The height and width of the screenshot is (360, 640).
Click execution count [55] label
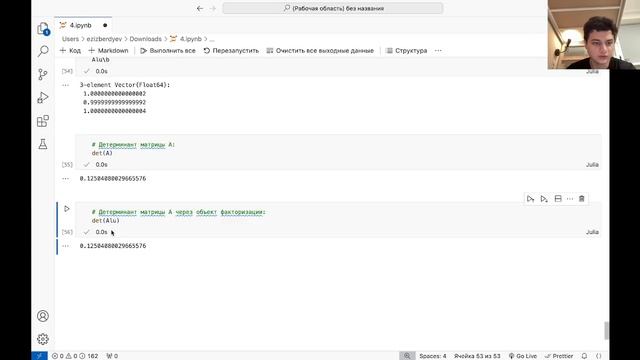(67, 165)
